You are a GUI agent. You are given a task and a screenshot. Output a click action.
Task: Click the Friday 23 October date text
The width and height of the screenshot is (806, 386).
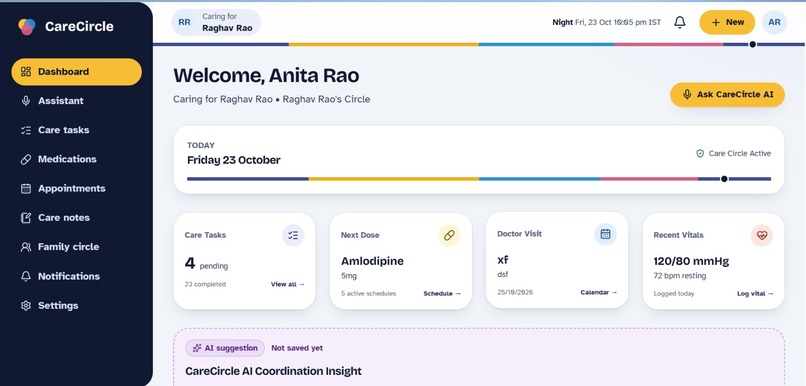[x=233, y=160]
